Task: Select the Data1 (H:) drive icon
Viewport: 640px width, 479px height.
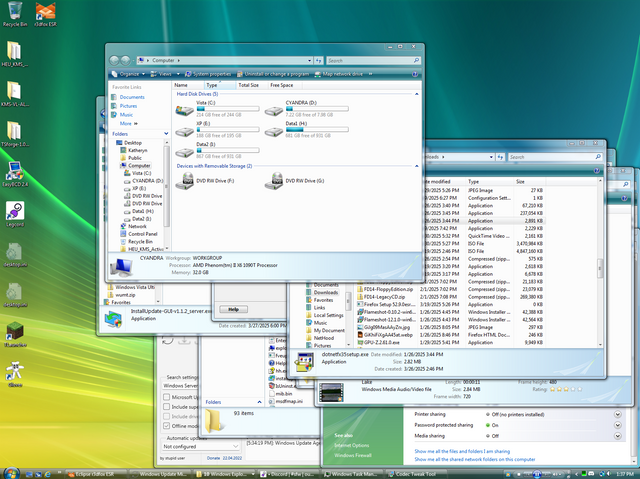Action: pyautogui.click(x=274, y=131)
